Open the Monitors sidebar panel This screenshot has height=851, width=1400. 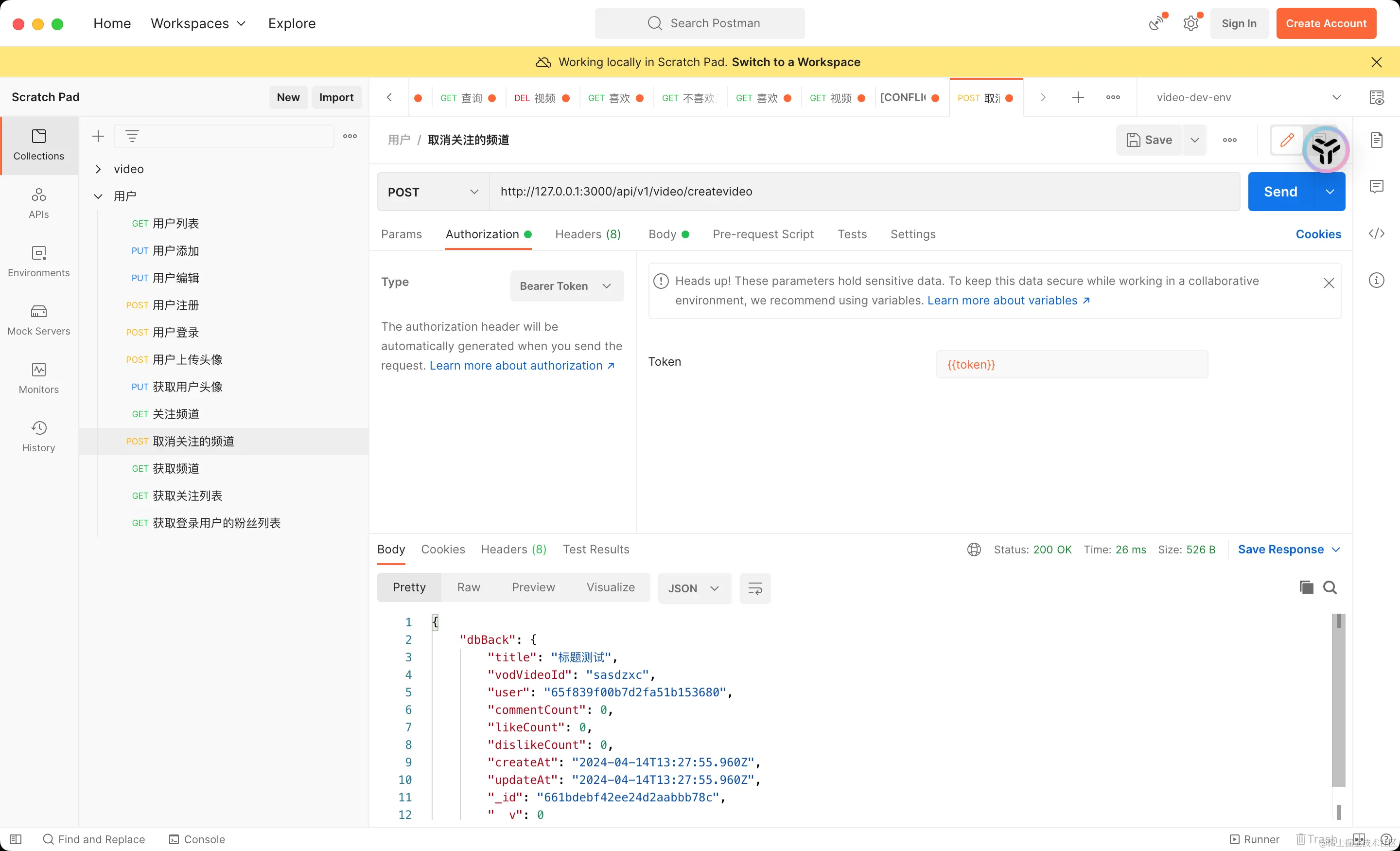point(38,378)
